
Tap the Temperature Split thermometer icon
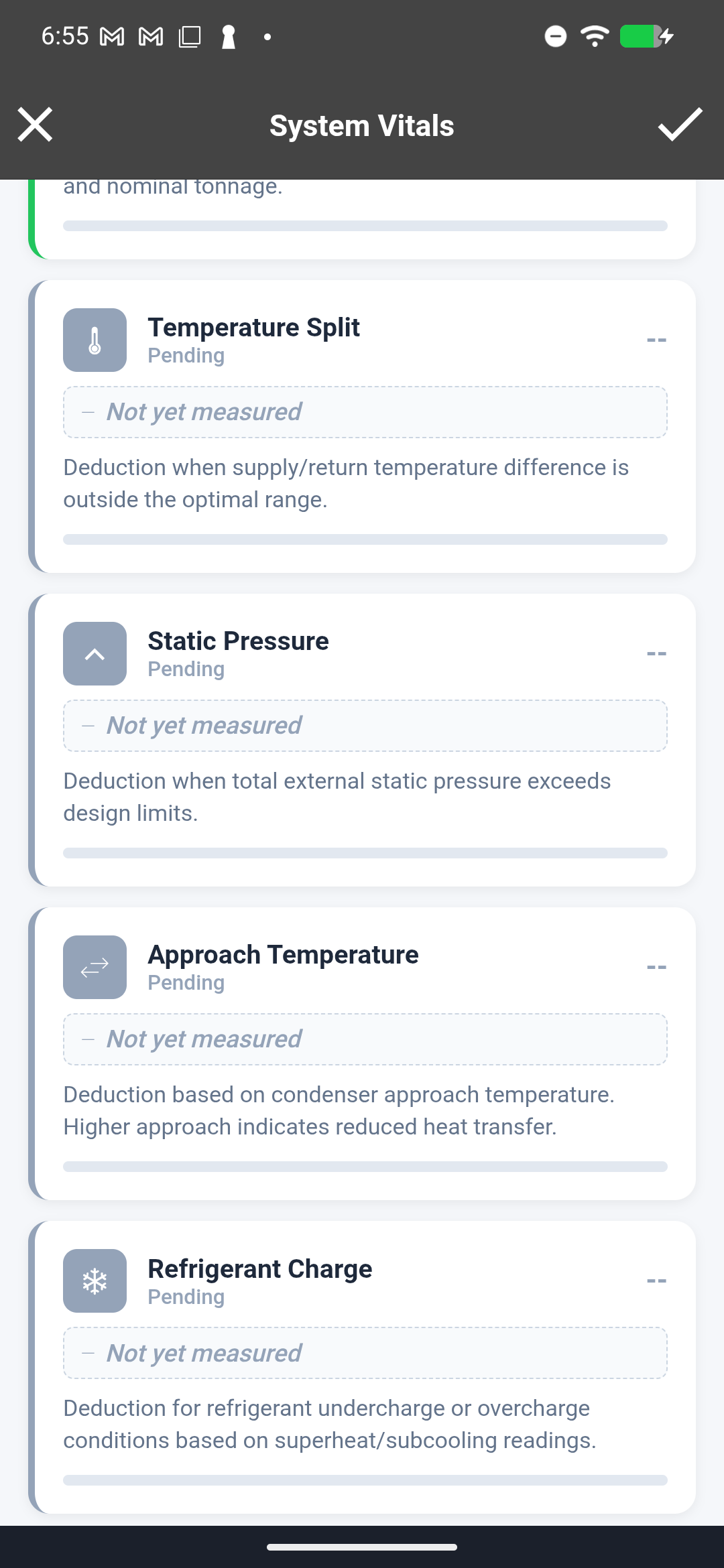(95, 340)
